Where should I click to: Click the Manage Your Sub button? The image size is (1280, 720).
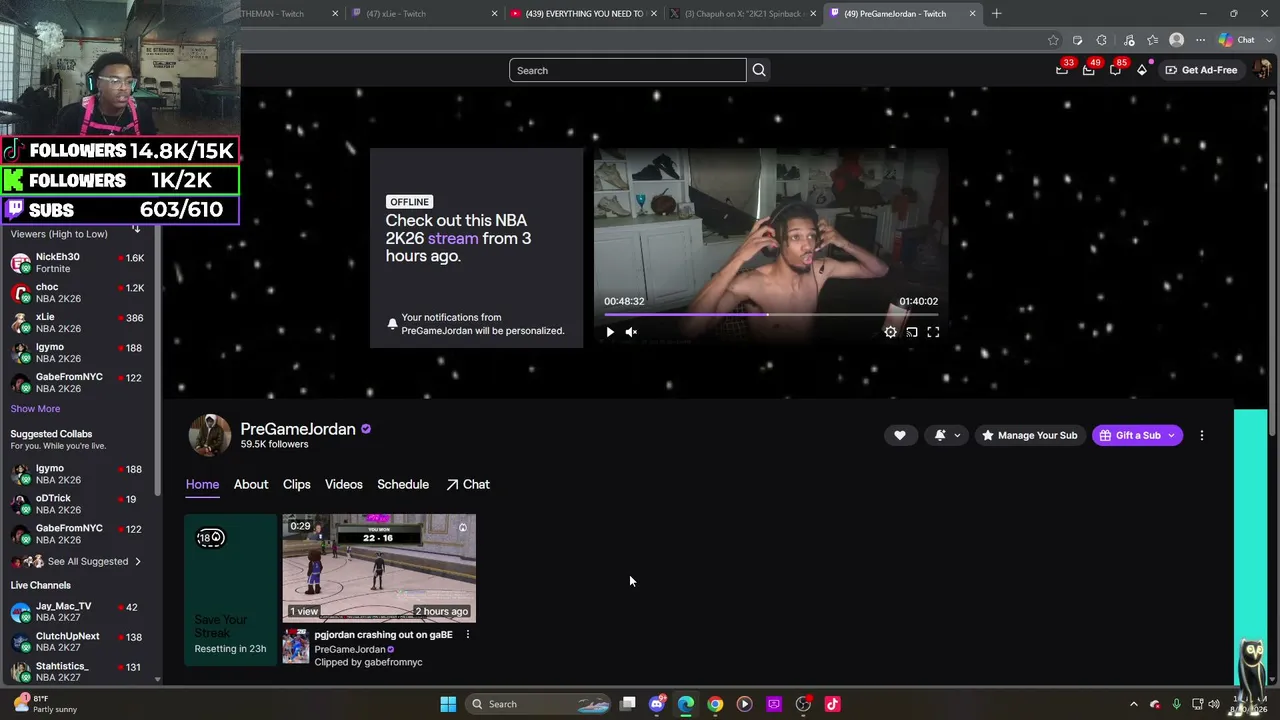[x=1030, y=435]
